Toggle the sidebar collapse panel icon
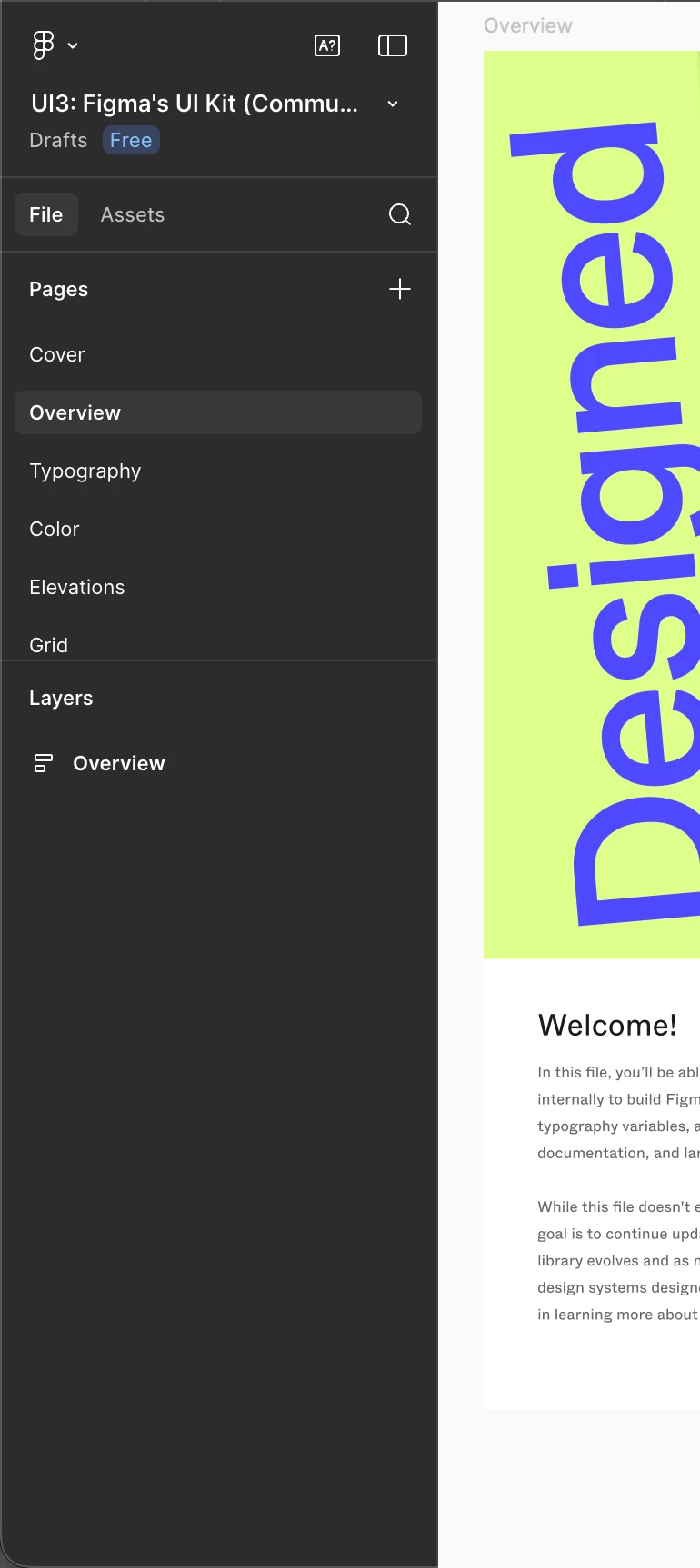 [393, 45]
